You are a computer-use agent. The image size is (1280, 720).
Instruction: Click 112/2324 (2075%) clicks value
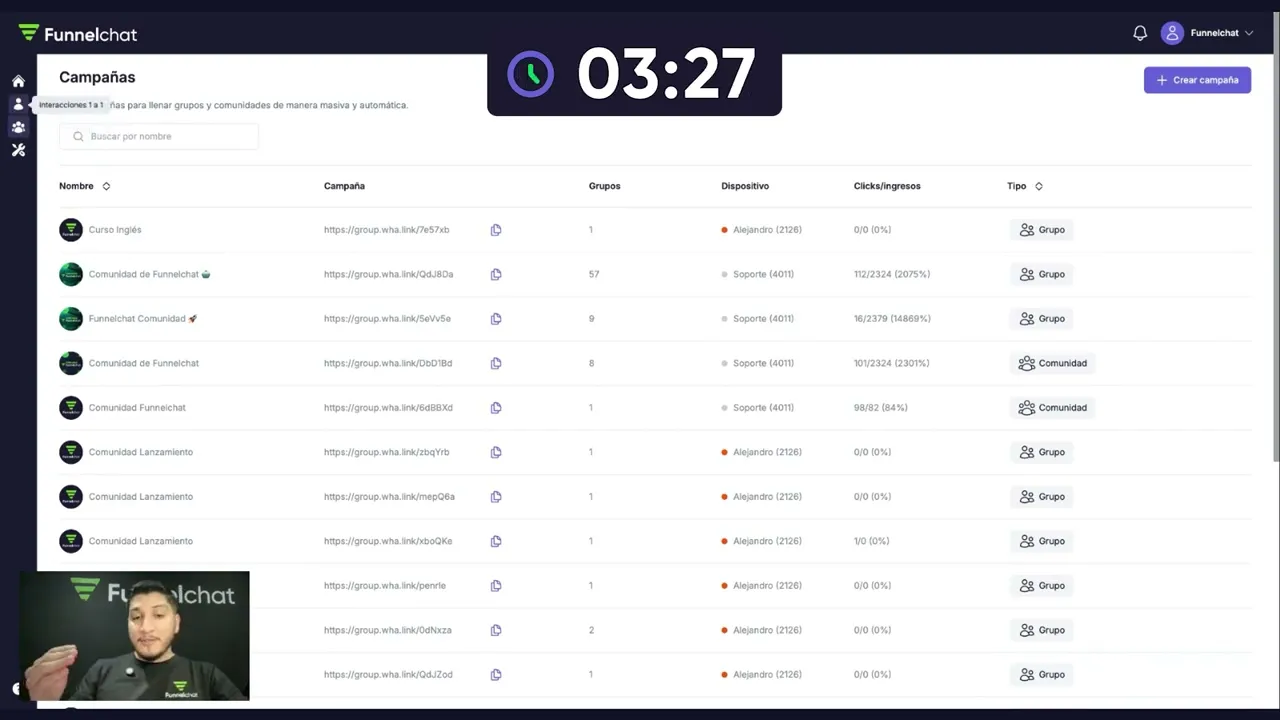tap(892, 274)
